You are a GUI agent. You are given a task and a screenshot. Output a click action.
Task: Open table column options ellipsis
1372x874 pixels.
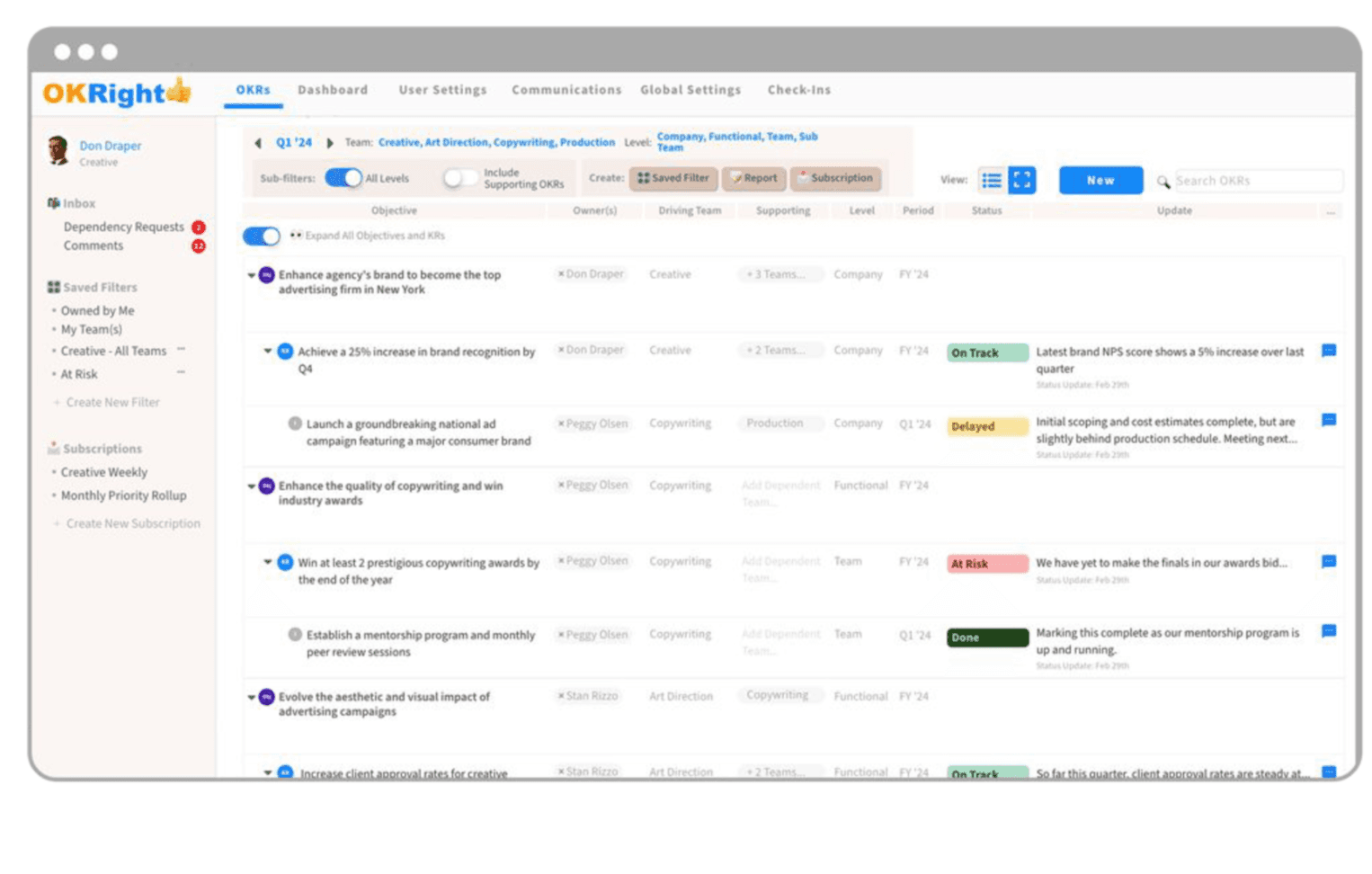tap(1331, 212)
